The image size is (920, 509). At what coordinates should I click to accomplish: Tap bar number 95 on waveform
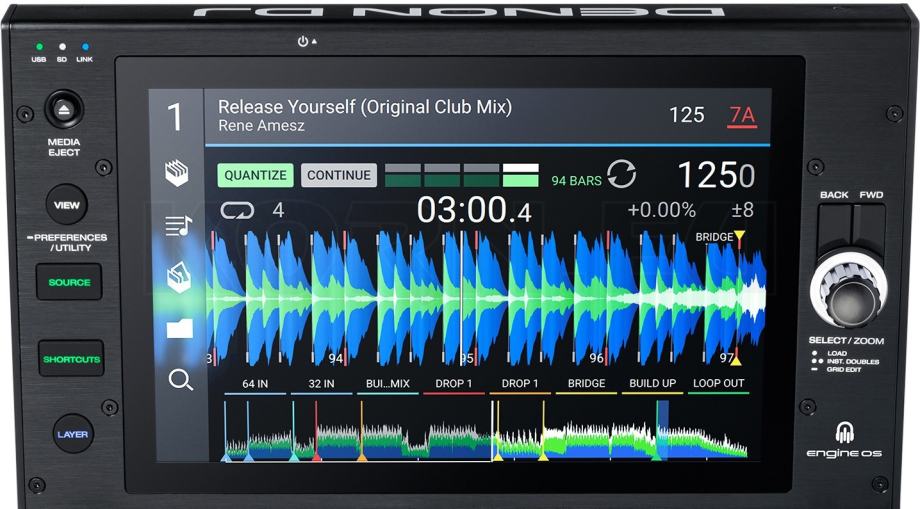click(x=466, y=358)
